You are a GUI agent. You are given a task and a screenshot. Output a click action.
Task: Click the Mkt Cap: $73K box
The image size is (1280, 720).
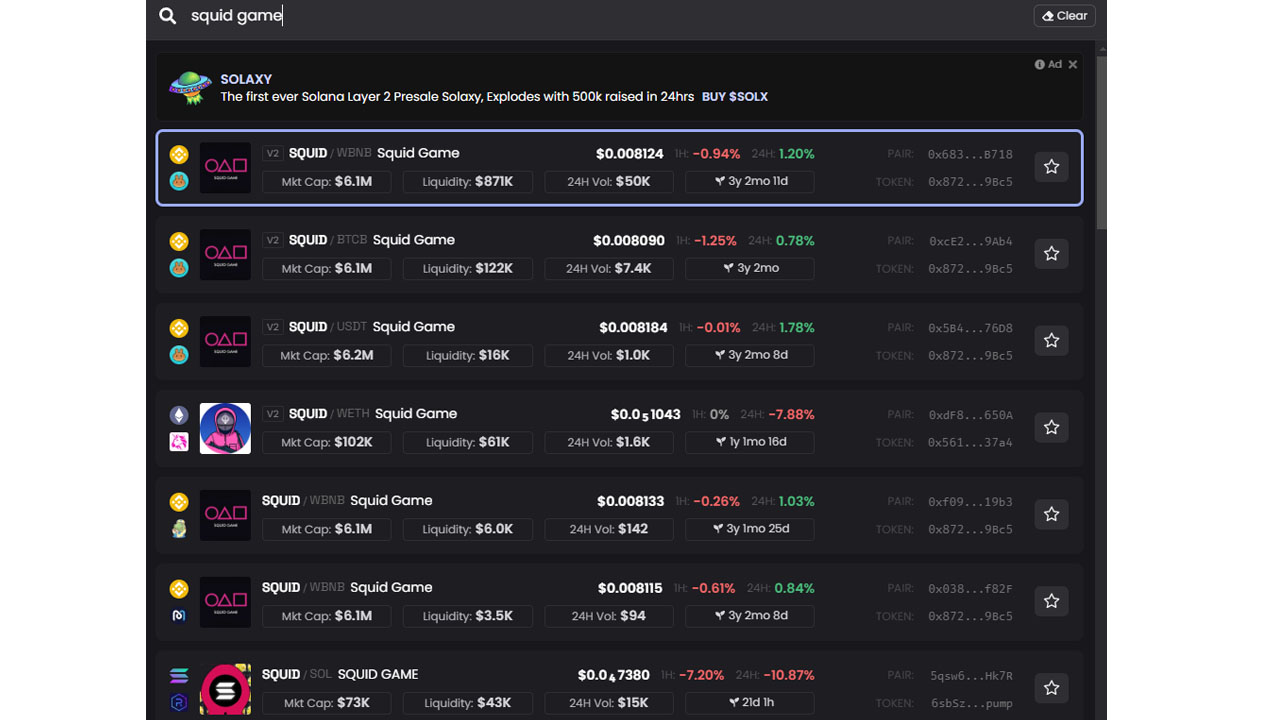pyautogui.click(x=327, y=703)
